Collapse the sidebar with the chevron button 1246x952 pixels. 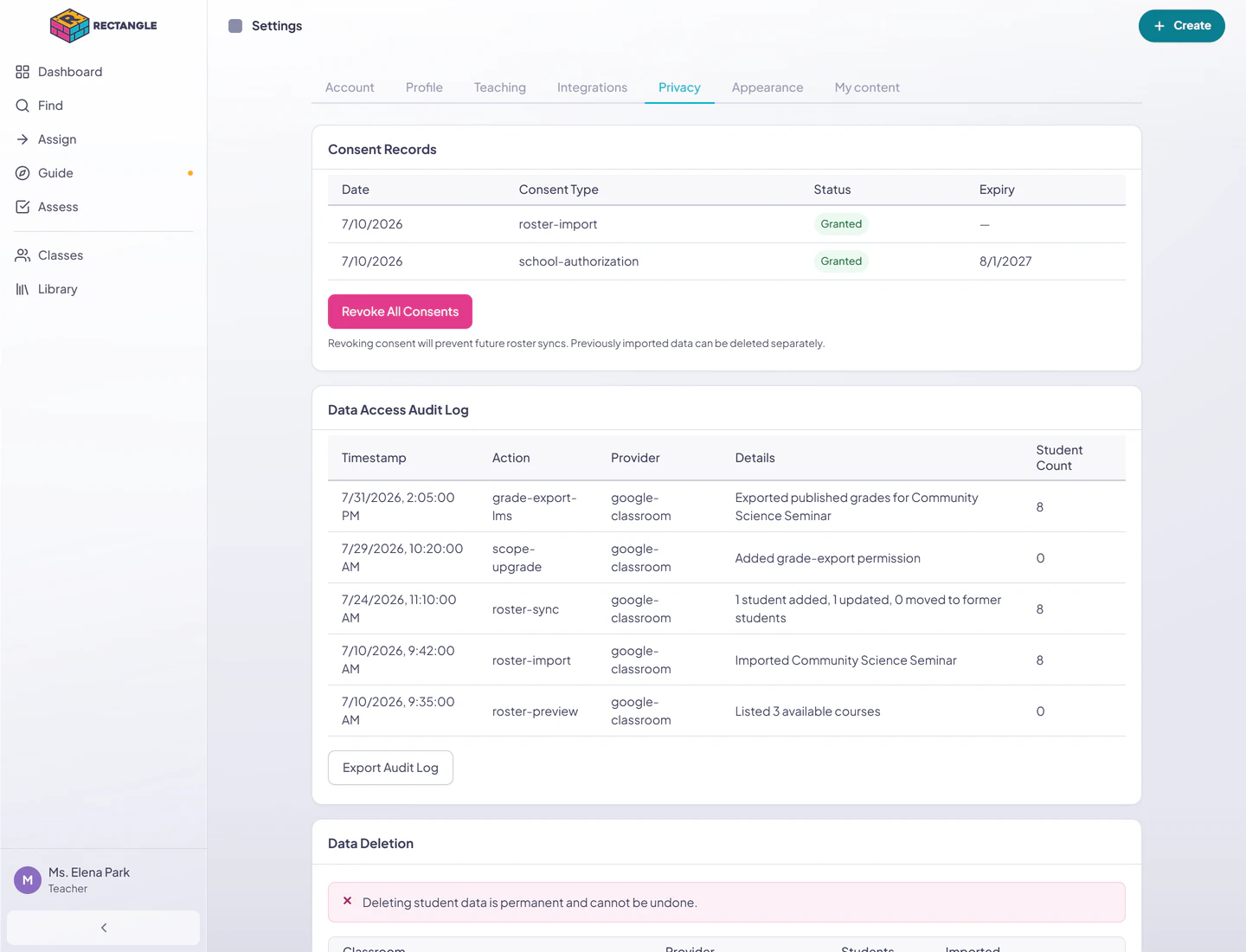pyautogui.click(x=103, y=928)
